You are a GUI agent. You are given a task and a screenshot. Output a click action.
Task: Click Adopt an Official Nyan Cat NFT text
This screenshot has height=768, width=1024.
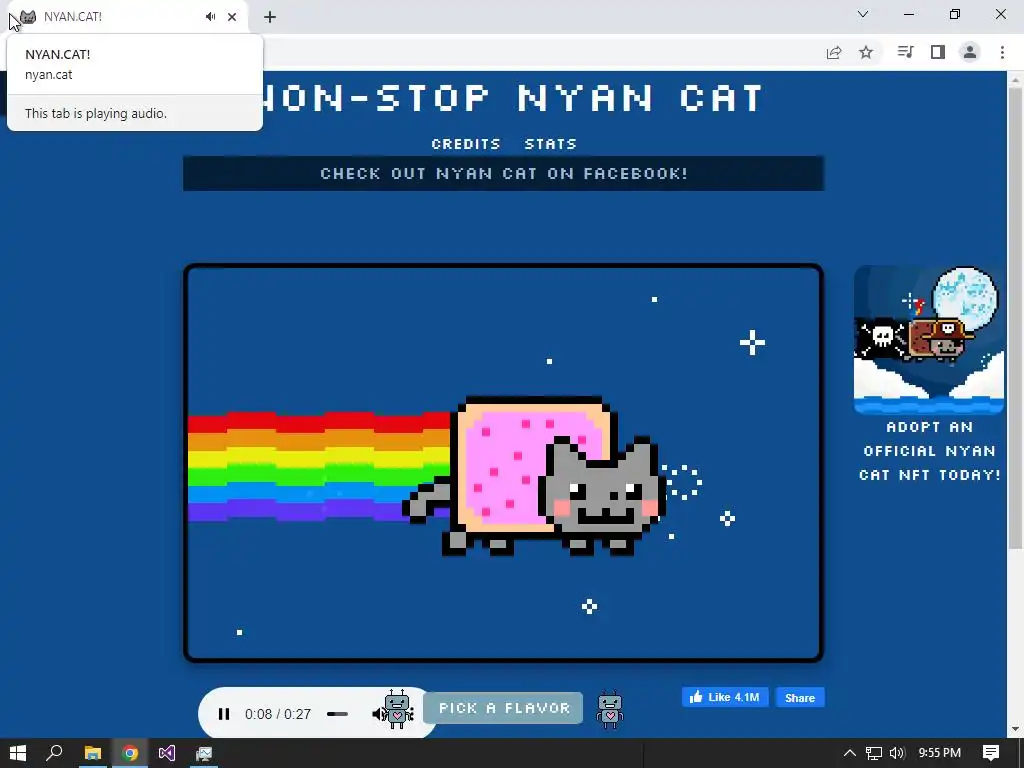(x=929, y=451)
